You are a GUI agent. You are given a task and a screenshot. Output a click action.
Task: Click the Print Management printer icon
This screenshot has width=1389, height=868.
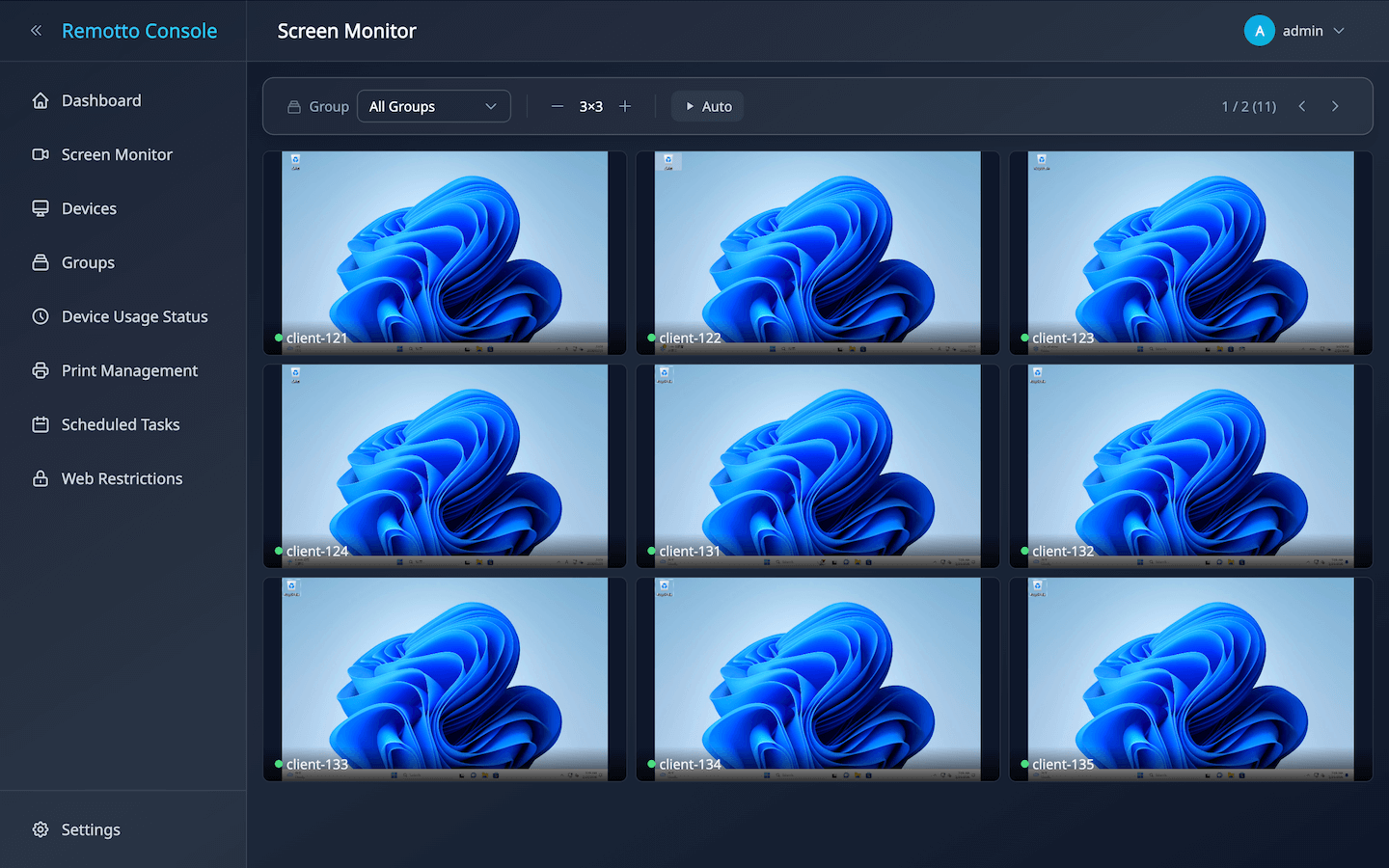click(40, 370)
